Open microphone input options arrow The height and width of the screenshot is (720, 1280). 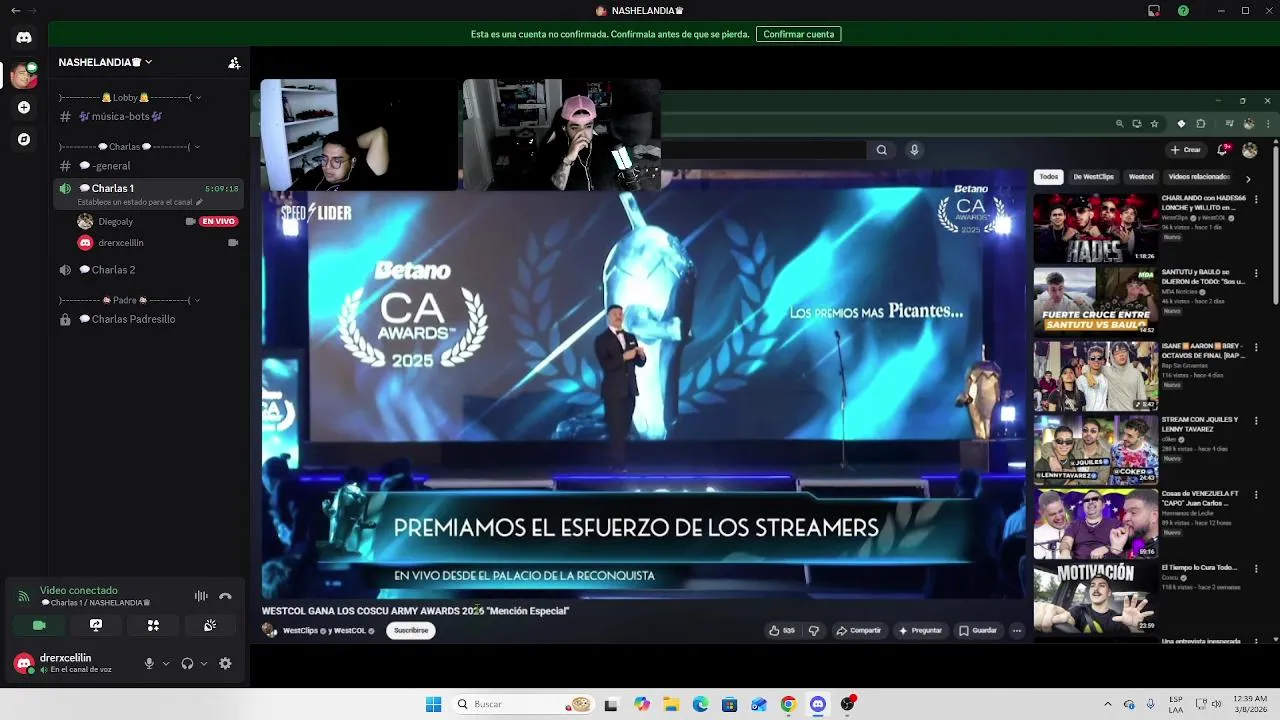pos(166,663)
